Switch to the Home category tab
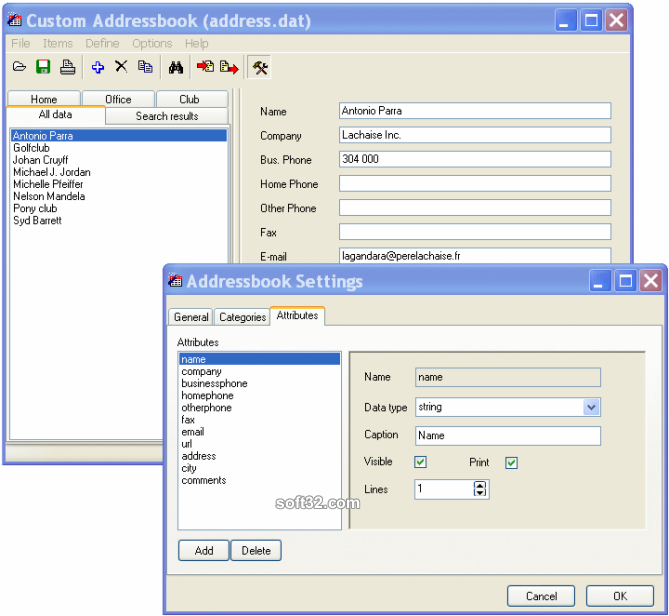The height and width of the screenshot is (616, 669). [44, 99]
